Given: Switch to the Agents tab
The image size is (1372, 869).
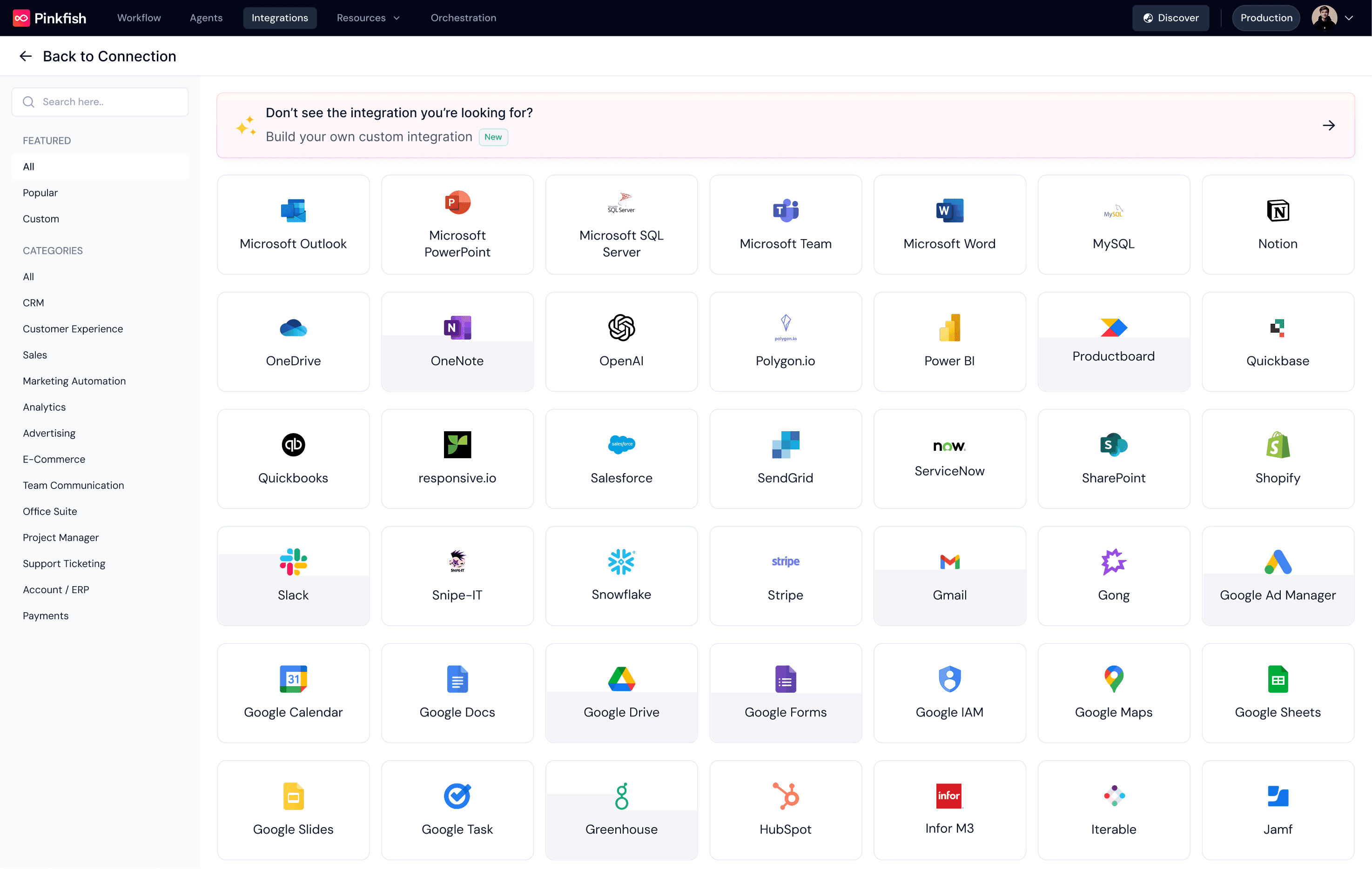Looking at the screenshot, I should tap(206, 18).
